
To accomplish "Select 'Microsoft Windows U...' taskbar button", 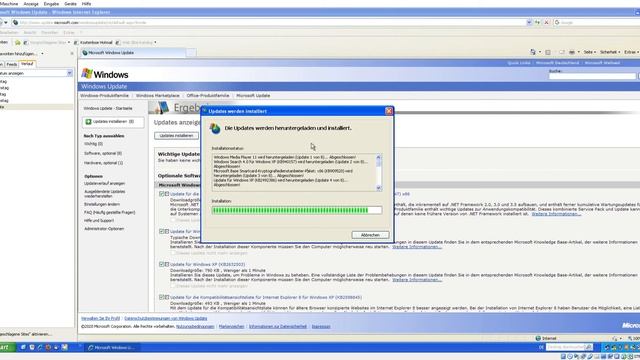I will click(111, 348).
